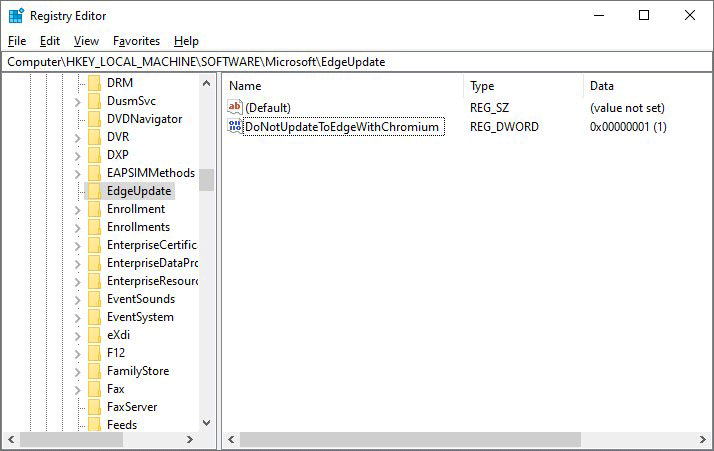Click the FaxServer folder icon
Image resolution: width=714 pixels, height=451 pixels.
click(x=94, y=407)
